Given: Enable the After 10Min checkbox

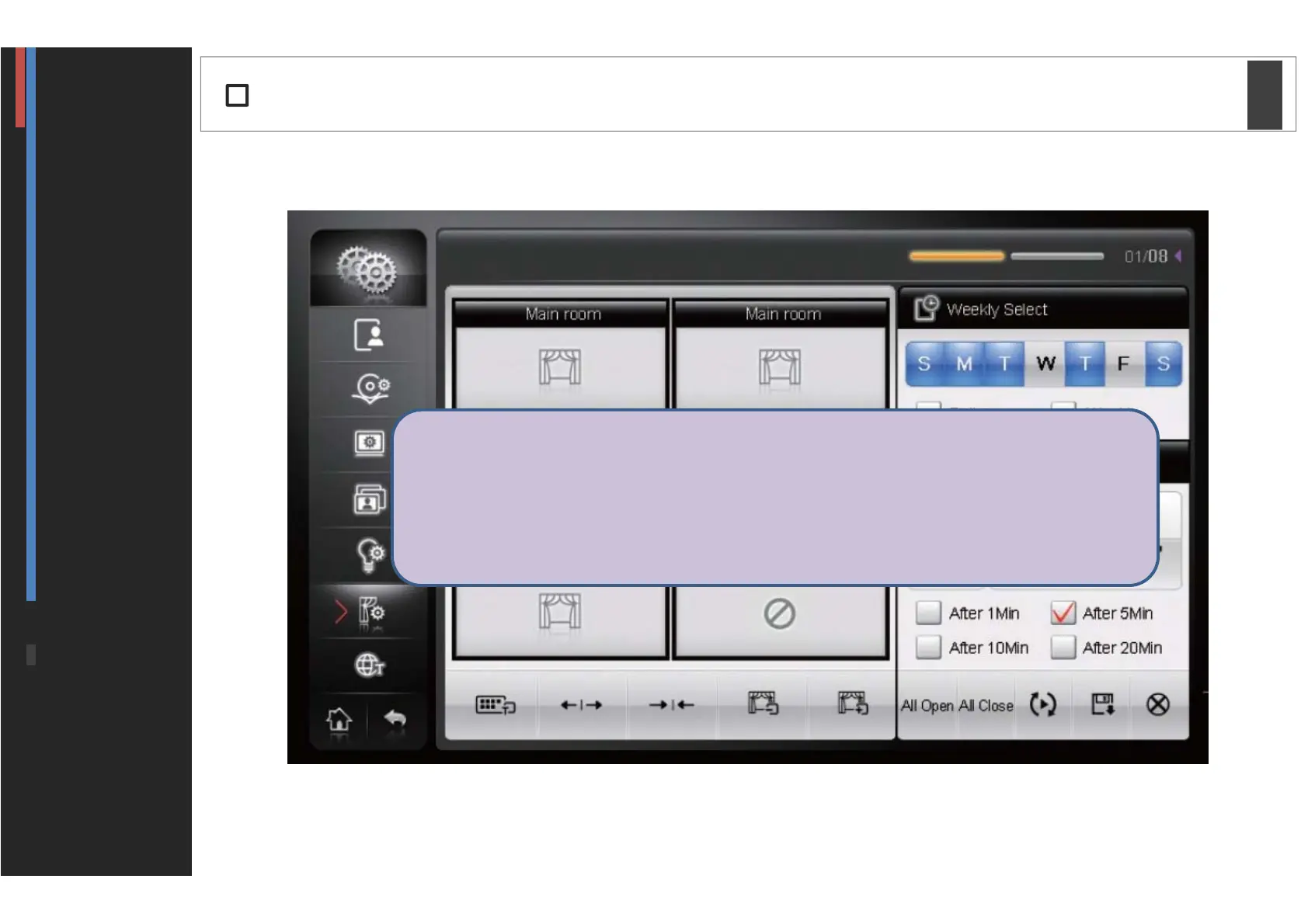Looking at the screenshot, I should pyautogui.click(x=928, y=647).
